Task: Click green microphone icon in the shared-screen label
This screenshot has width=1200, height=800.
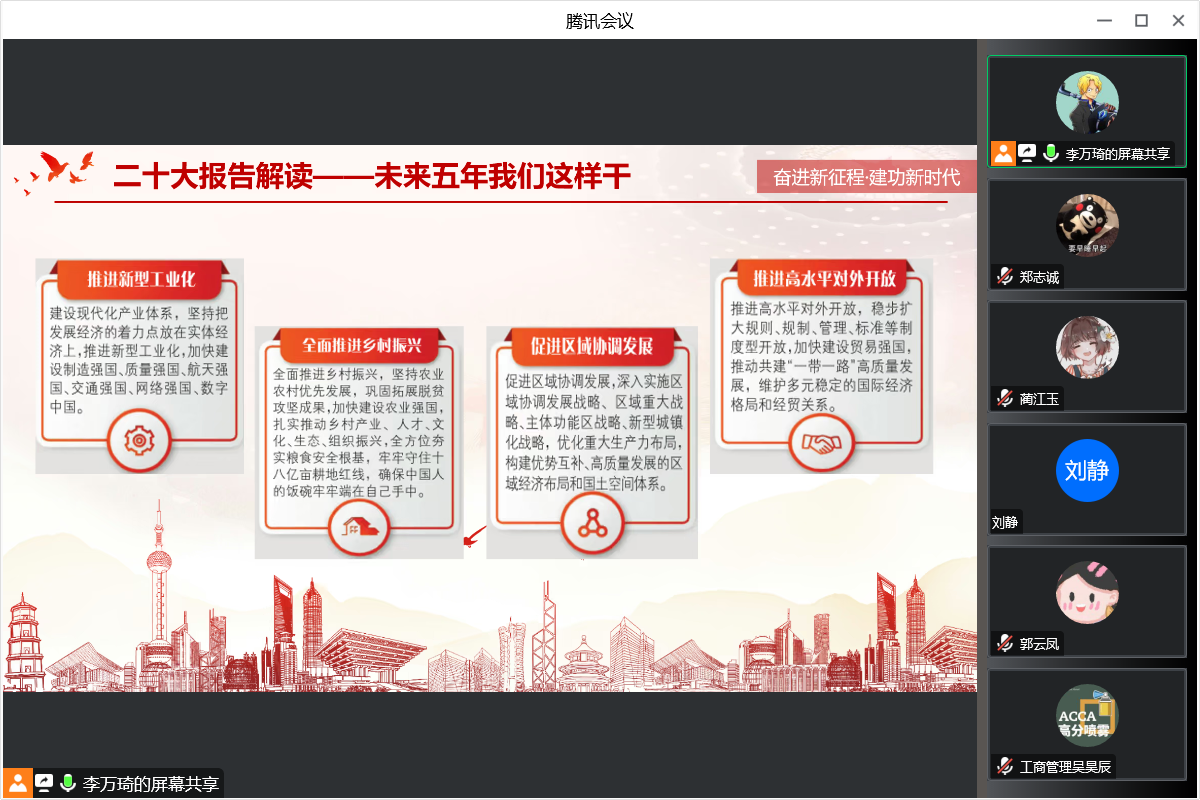Action: pyautogui.click(x=68, y=783)
